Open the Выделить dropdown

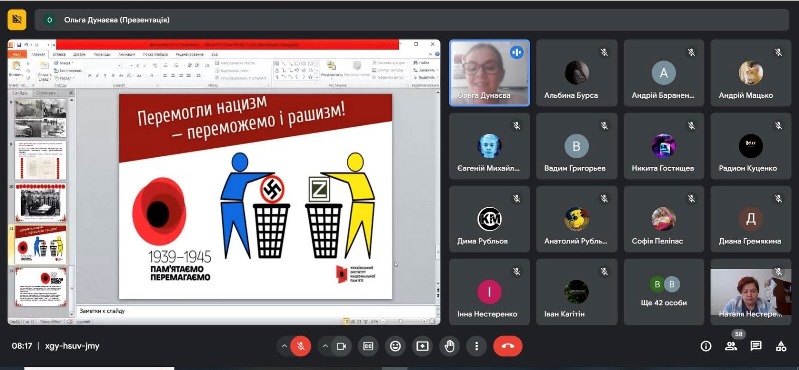click(x=424, y=77)
